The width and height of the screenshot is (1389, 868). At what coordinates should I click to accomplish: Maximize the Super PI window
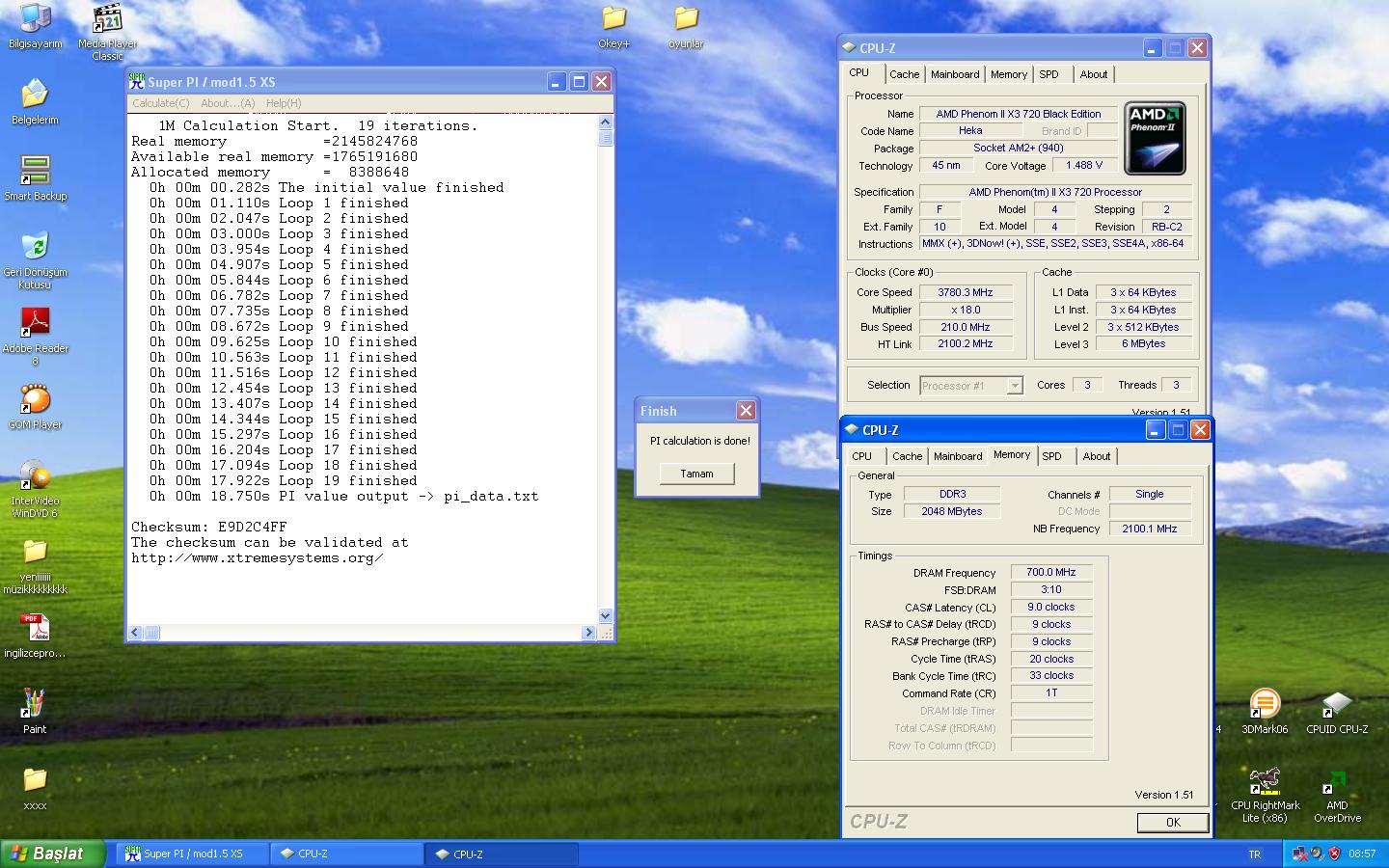[579, 82]
